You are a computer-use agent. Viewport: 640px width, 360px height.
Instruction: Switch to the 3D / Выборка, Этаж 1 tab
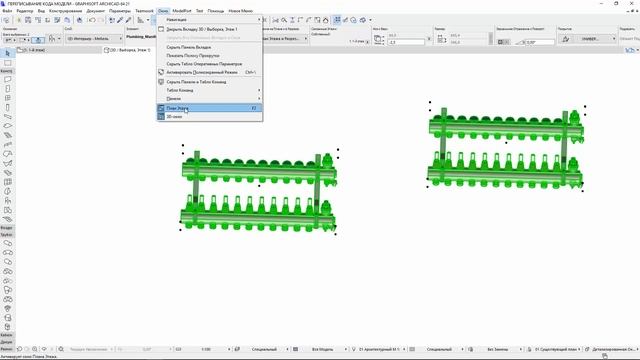128,50
